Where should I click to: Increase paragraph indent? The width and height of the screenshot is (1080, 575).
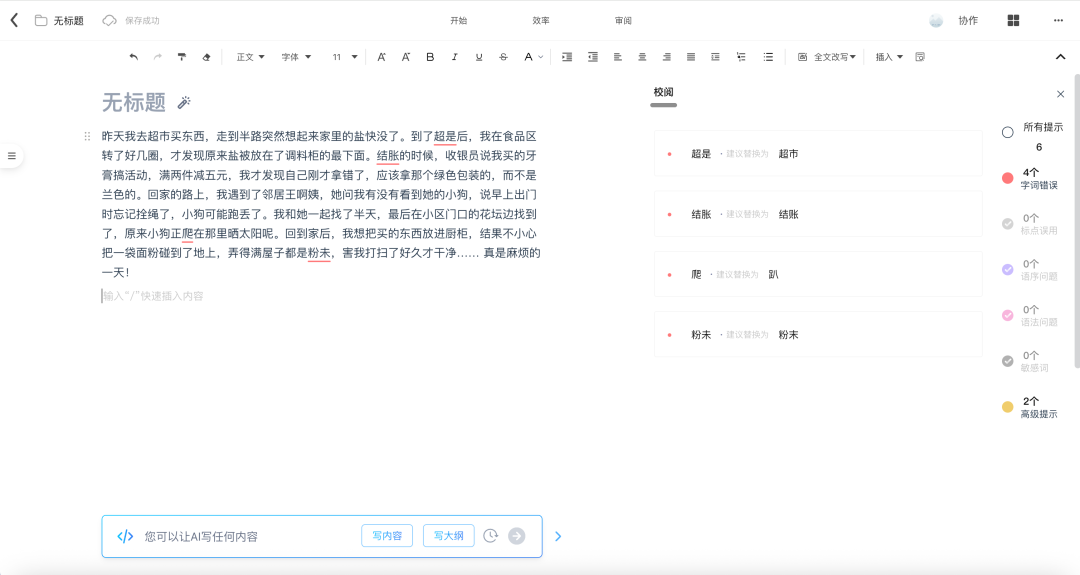tap(567, 57)
